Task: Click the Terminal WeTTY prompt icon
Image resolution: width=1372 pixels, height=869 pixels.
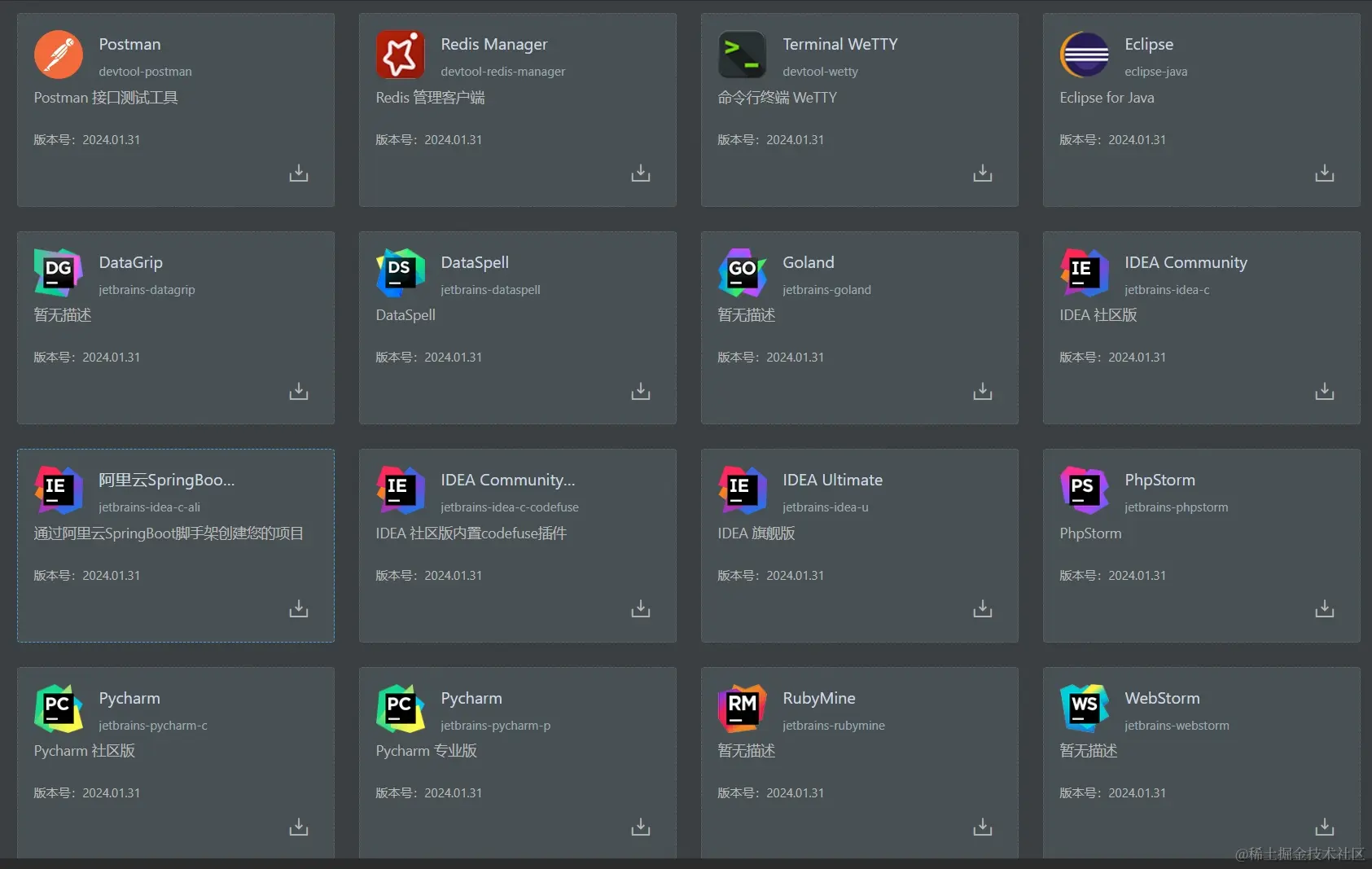Action: (x=743, y=55)
